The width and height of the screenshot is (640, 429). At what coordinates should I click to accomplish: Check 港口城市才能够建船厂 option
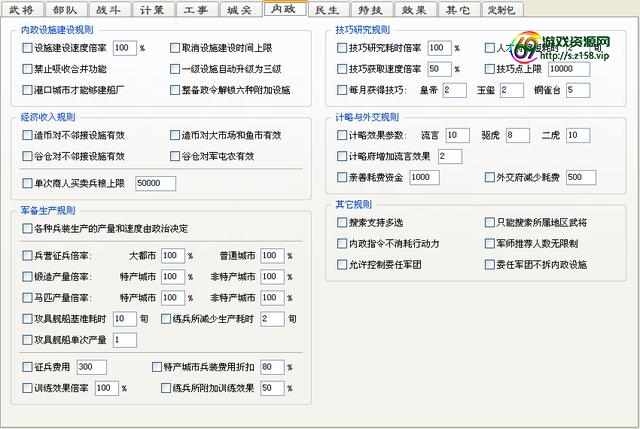click(x=27, y=90)
